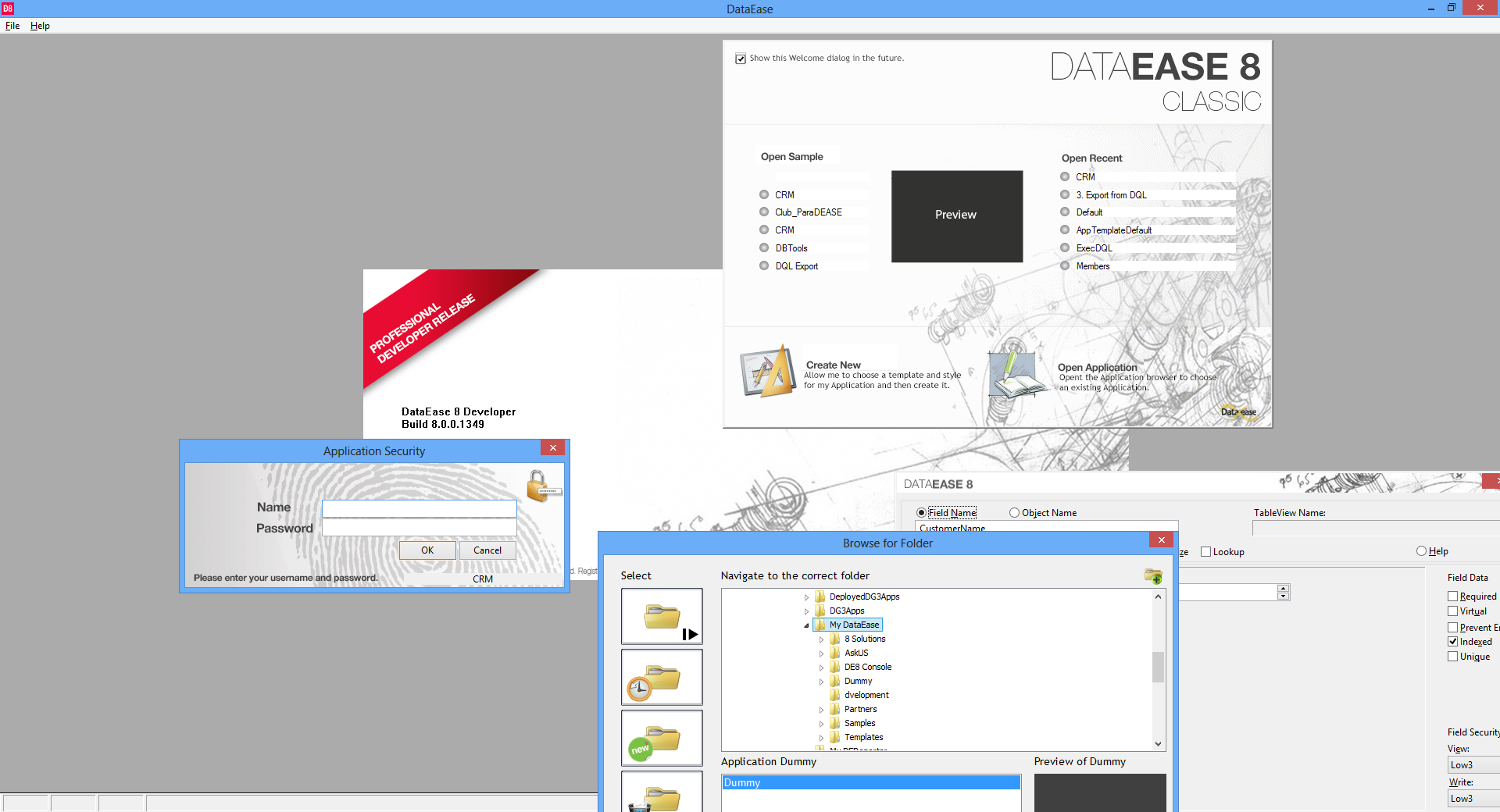Viewport: 1500px width, 812px height.
Task: Click the open-folder icon in the Select panel
Action: pyautogui.click(x=662, y=616)
